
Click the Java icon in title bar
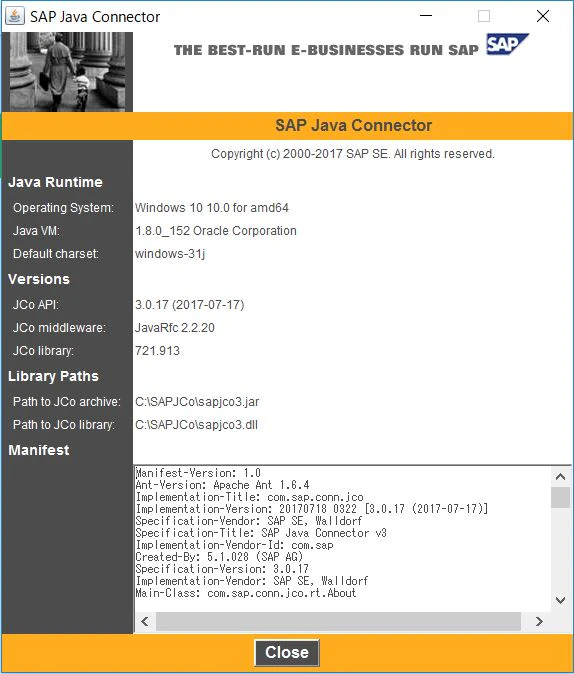(14, 16)
